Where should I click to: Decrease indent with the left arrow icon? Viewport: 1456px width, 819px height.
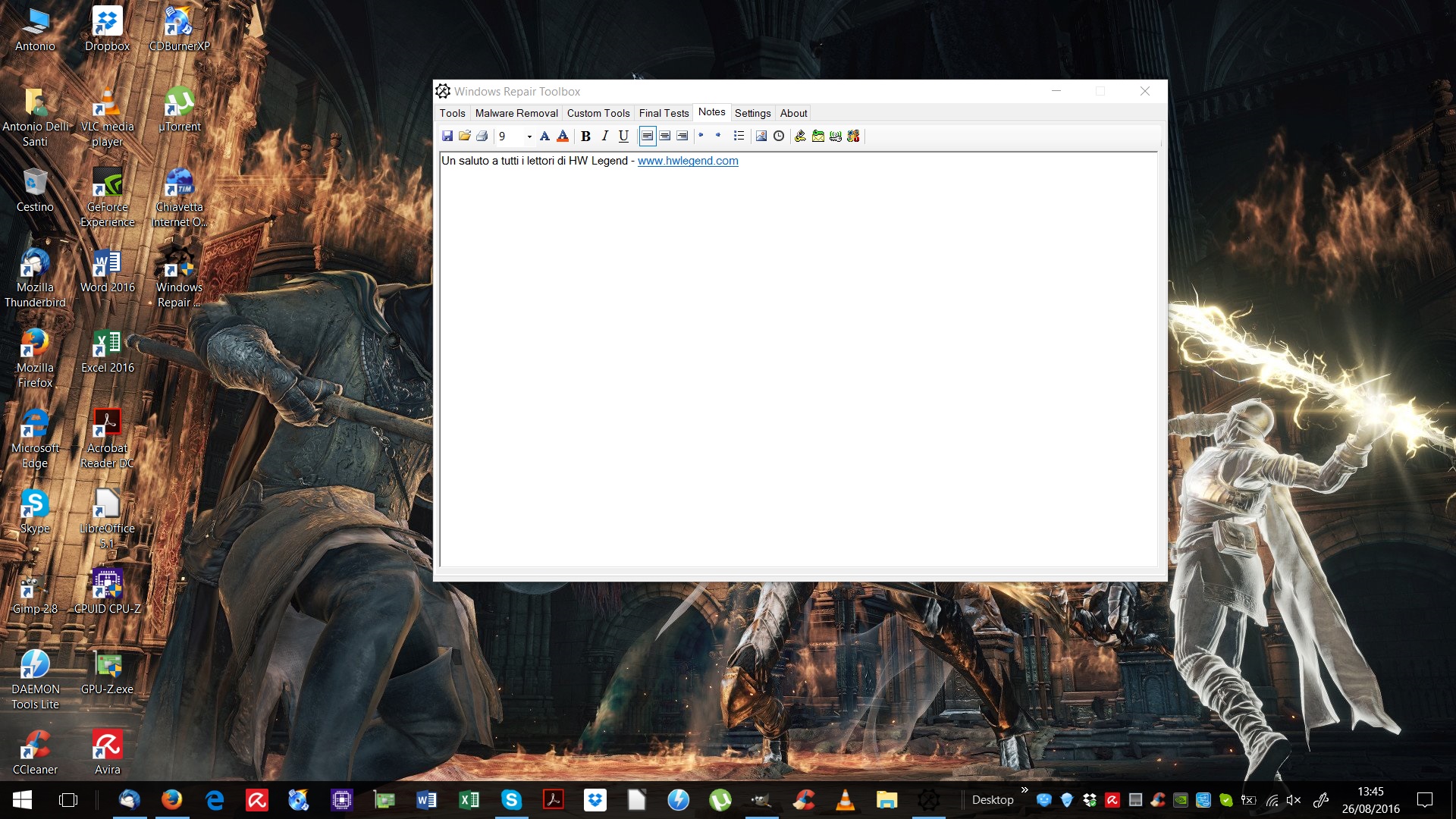click(701, 136)
